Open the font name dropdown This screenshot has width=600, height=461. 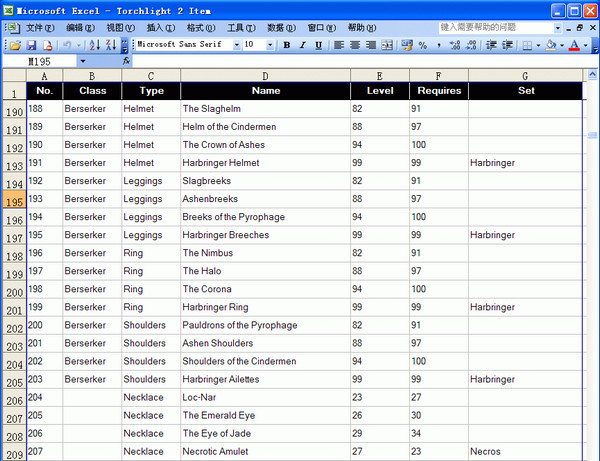tap(237, 45)
